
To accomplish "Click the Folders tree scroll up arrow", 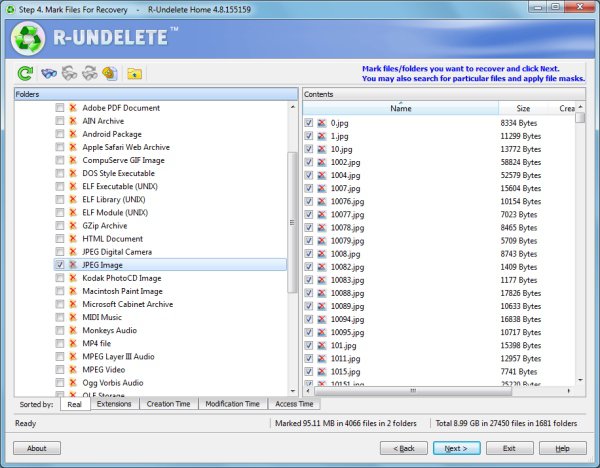I will pyautogui.click(x=293, y=107).
